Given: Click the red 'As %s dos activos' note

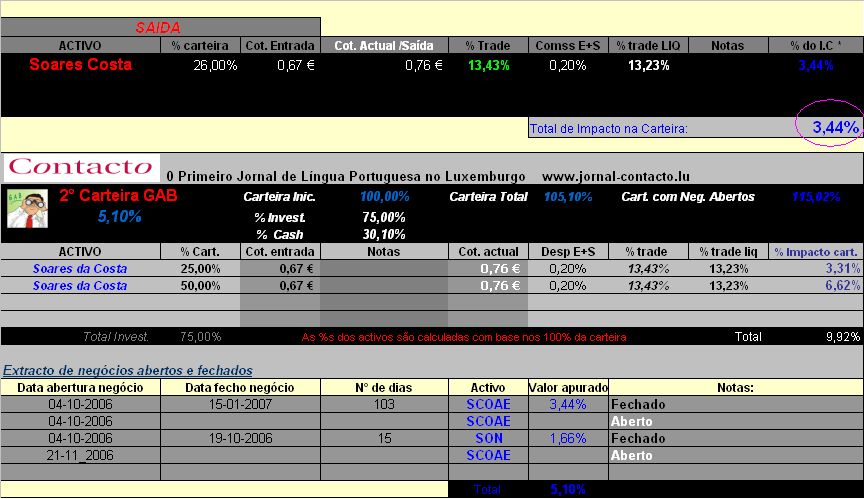Looking at the screenshot, I should 464,337.
